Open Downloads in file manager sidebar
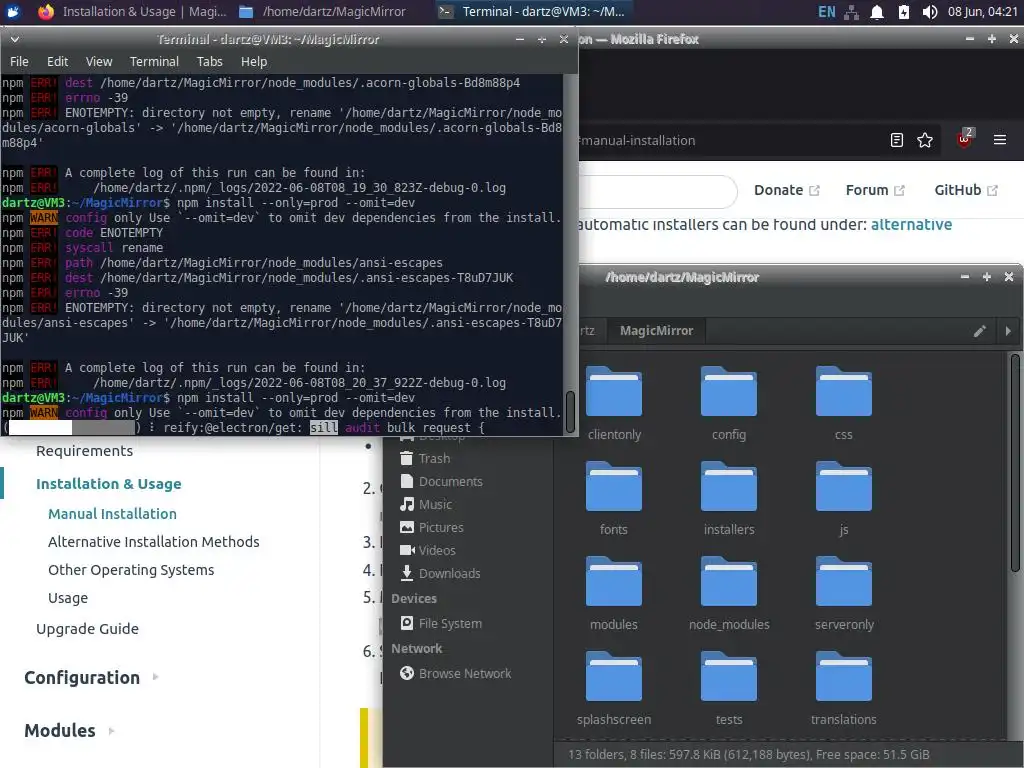This screenshot has width=1024, height=768. pos(440,573)
